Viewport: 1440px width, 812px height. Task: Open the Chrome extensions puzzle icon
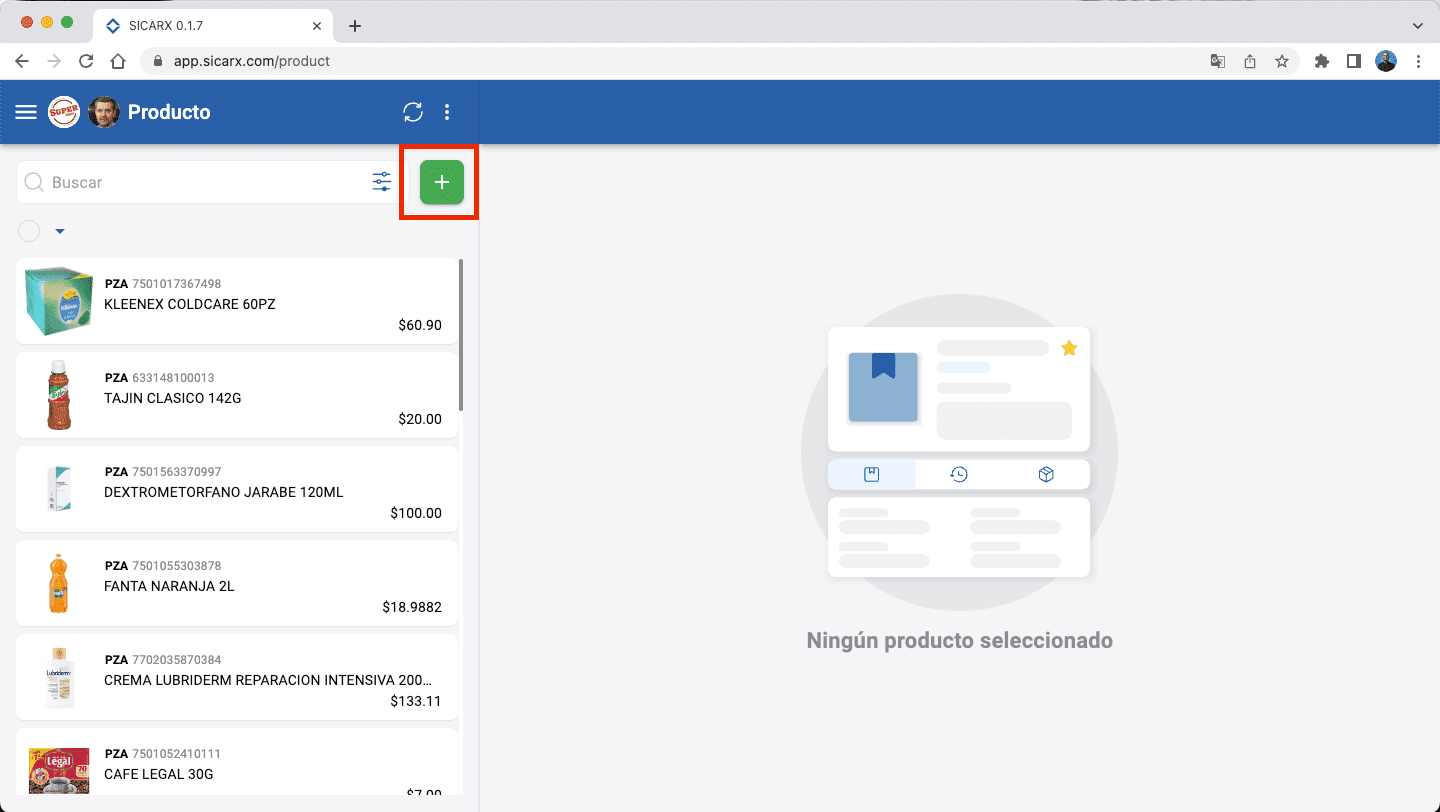[x=1321, y=61]
